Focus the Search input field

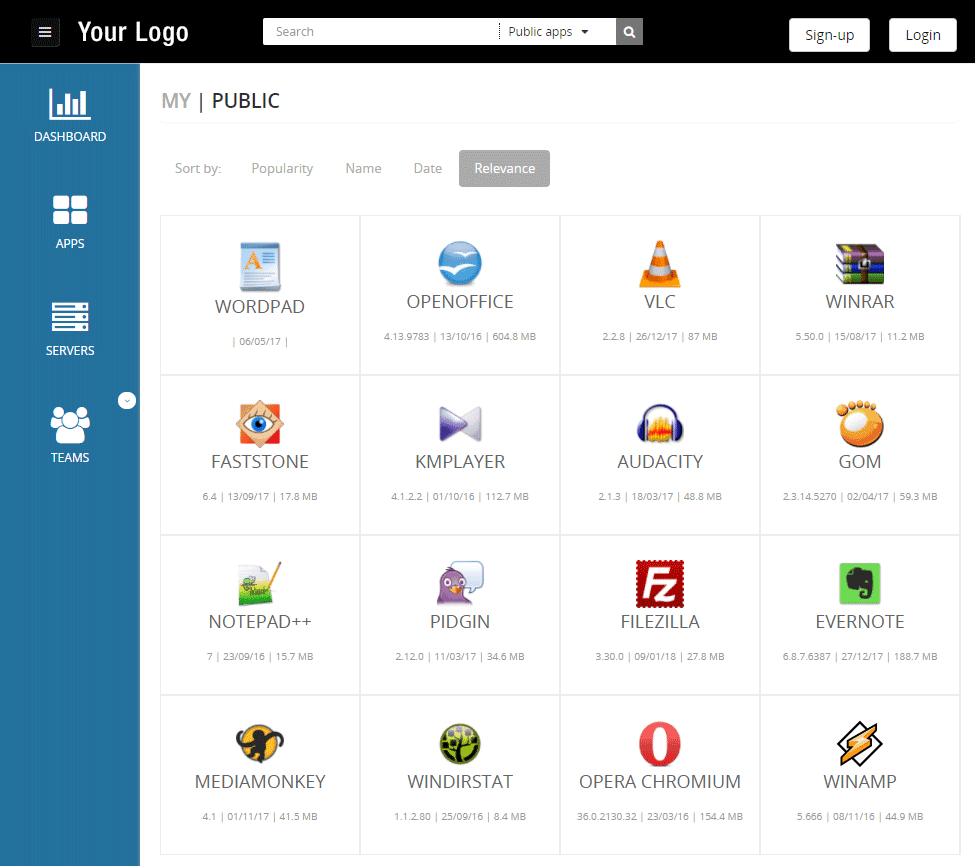[x=381, y=32]
